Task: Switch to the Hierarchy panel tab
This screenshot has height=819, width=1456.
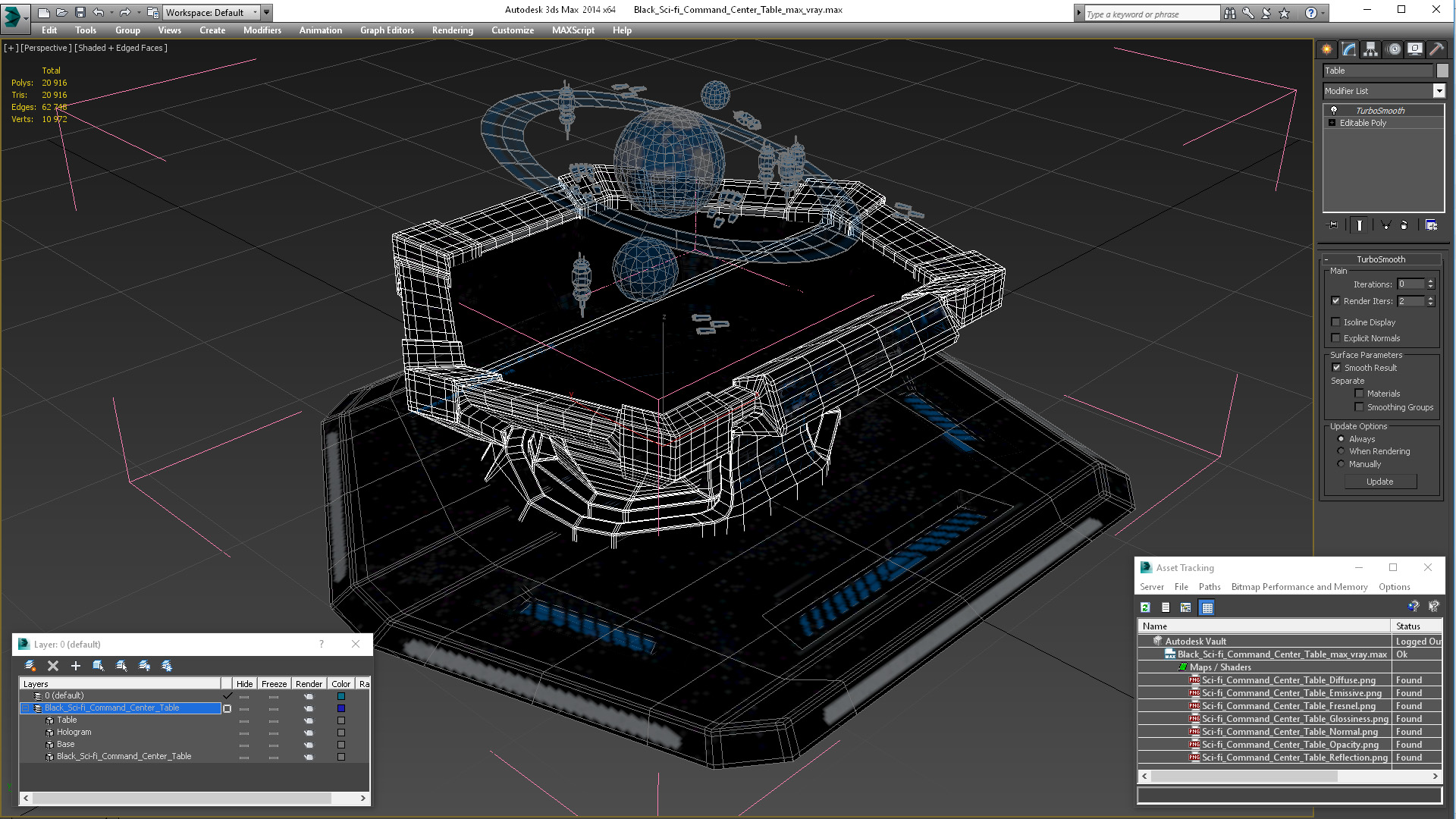Action: tap(1370, 49)
